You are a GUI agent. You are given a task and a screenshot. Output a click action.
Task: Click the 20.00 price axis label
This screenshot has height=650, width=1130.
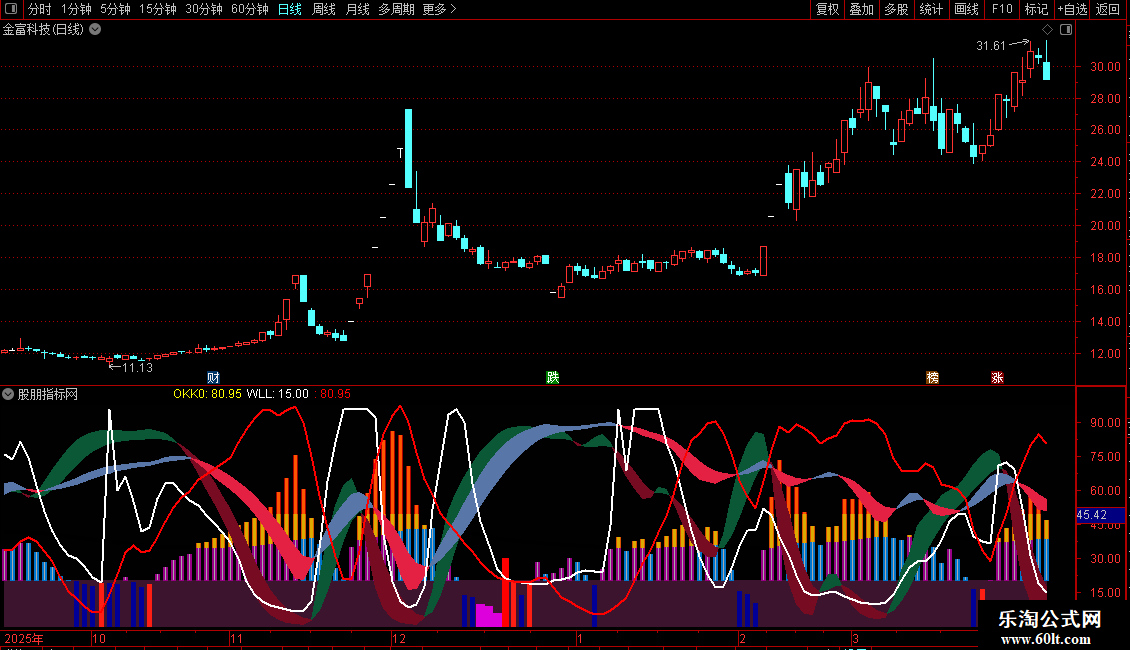coord(1105,226)
